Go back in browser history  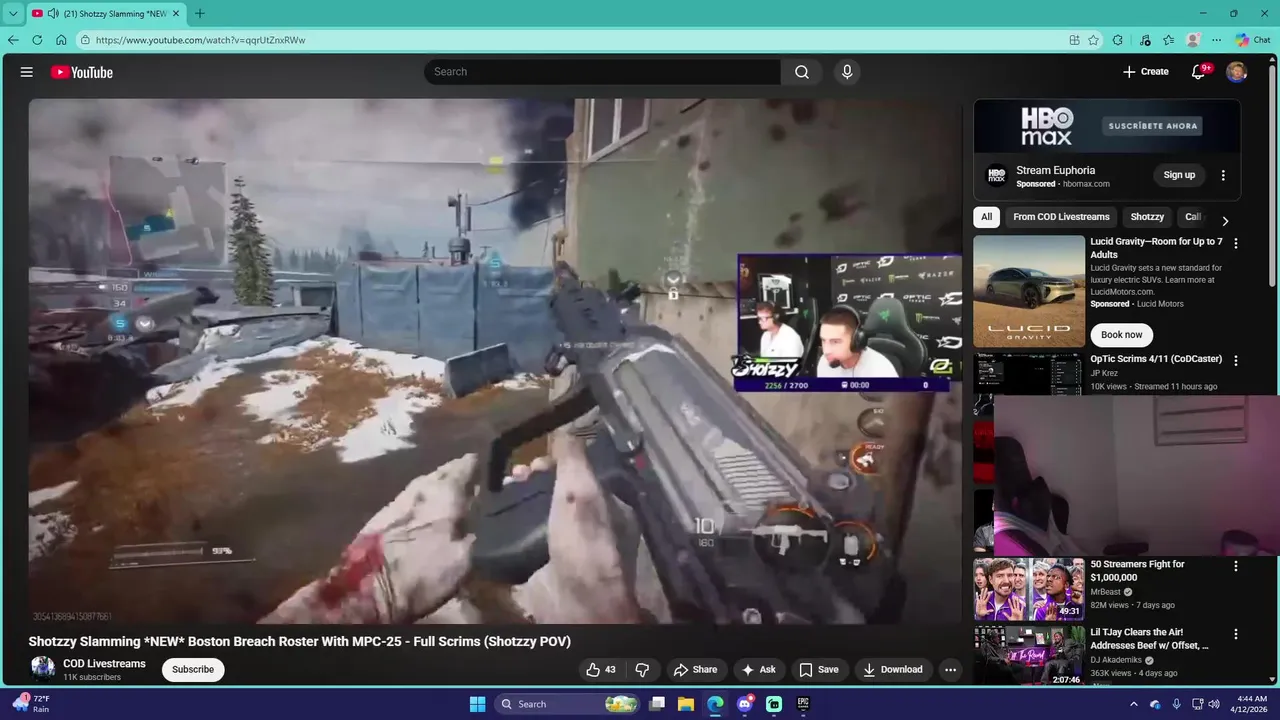13,40
